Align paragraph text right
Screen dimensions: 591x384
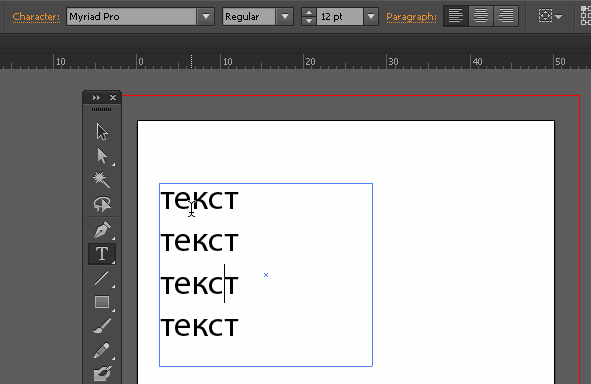point(506,16)
